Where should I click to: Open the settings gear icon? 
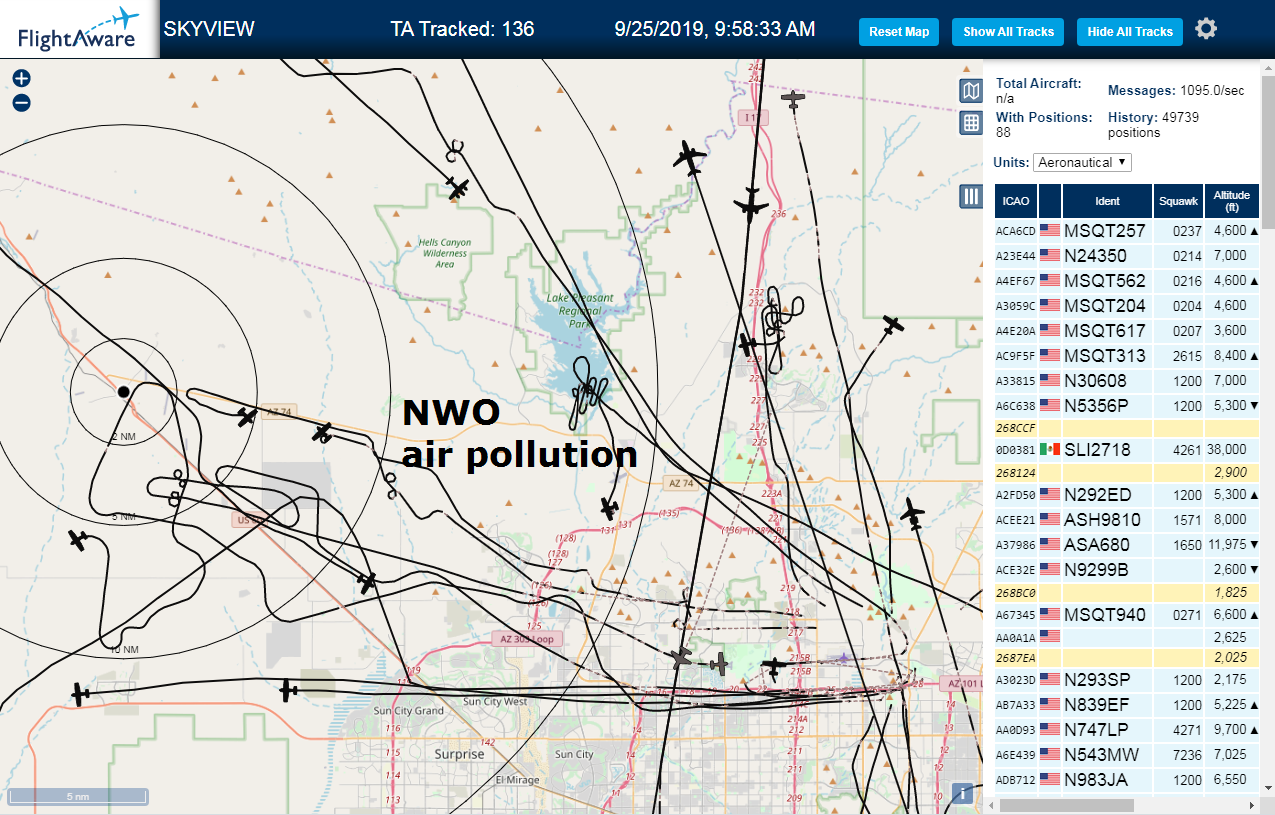[1206, 29]
